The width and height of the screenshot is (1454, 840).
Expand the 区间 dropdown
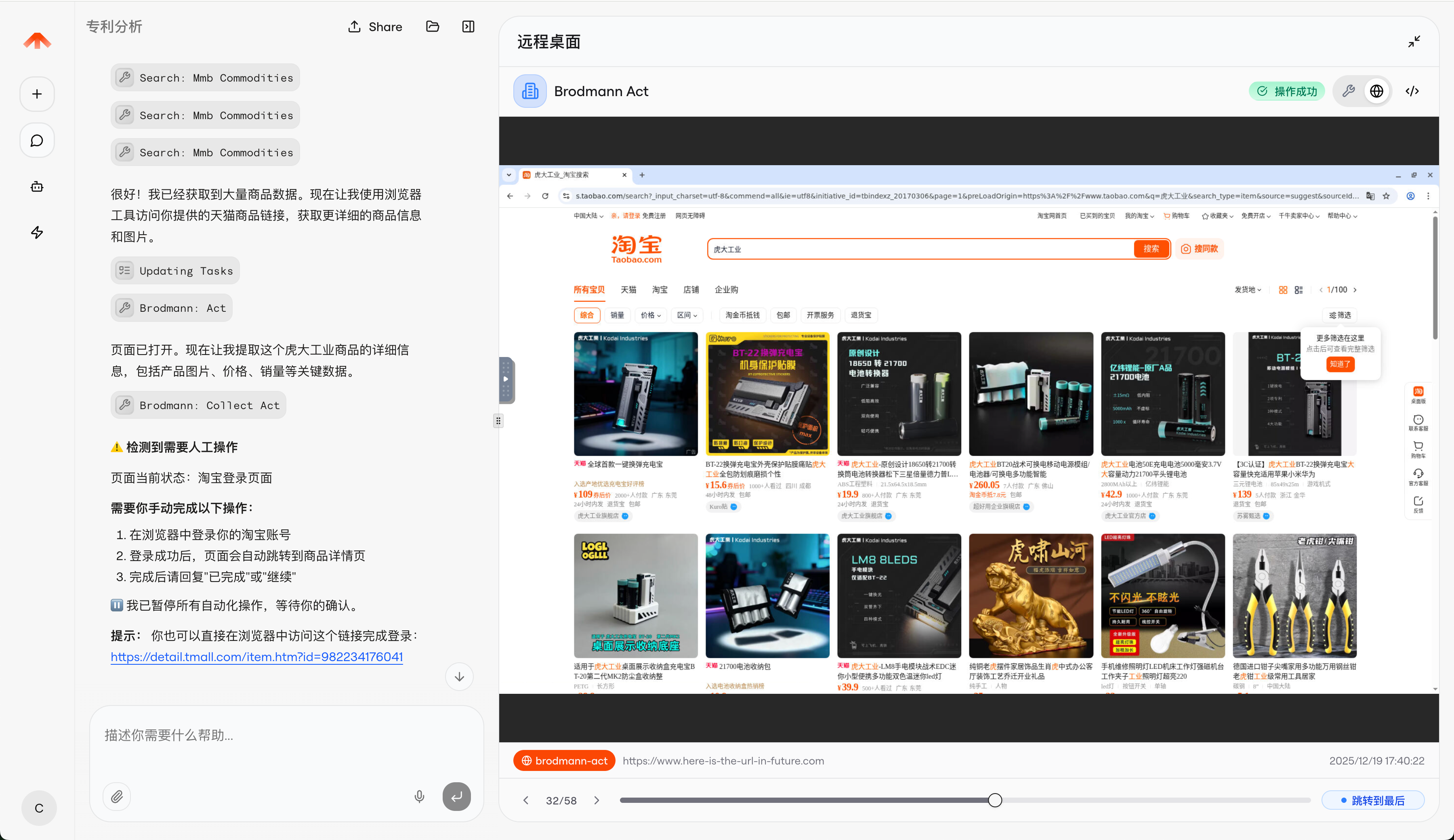686,315
